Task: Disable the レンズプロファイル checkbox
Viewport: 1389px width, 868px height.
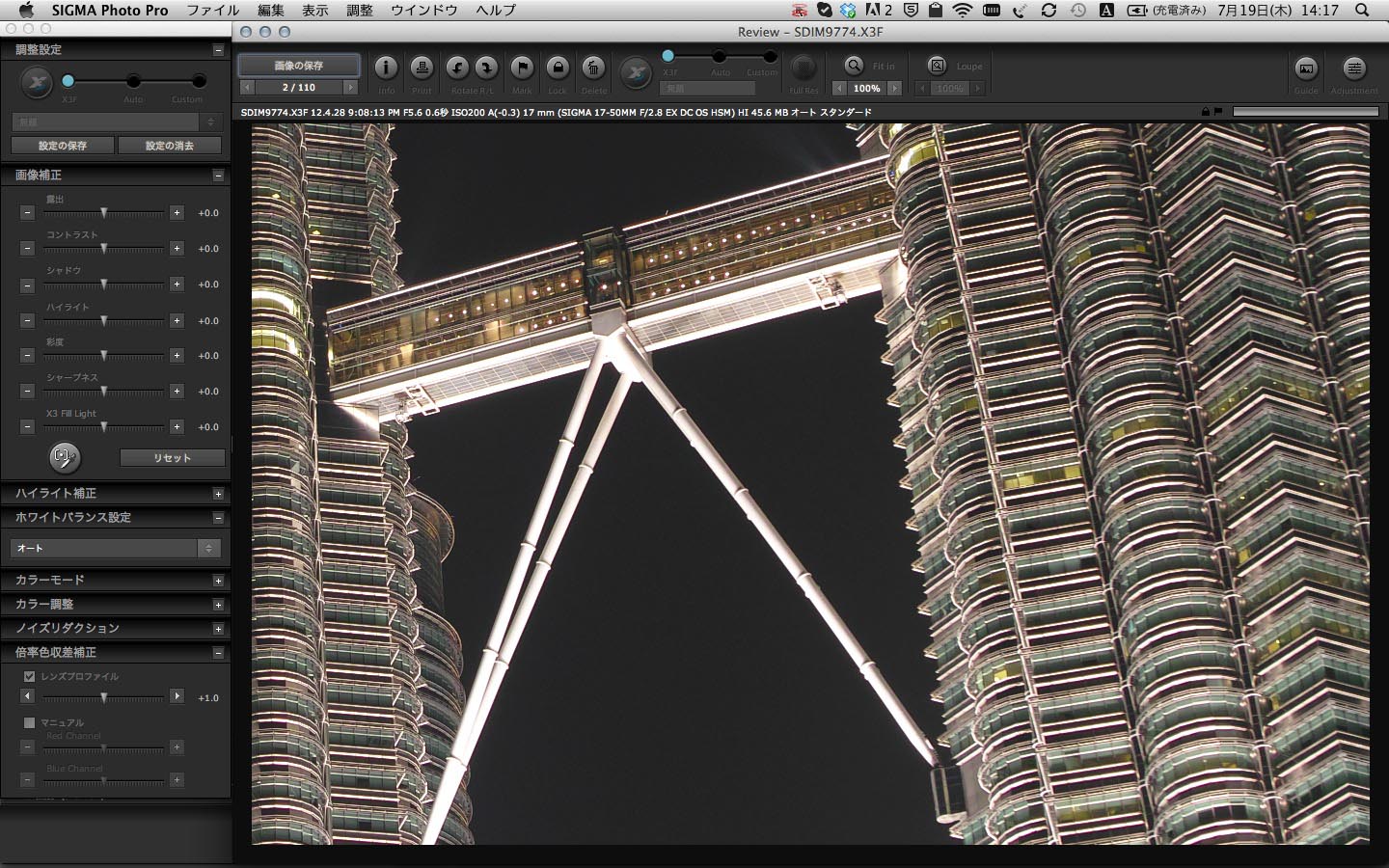Action: coord(29,676)
